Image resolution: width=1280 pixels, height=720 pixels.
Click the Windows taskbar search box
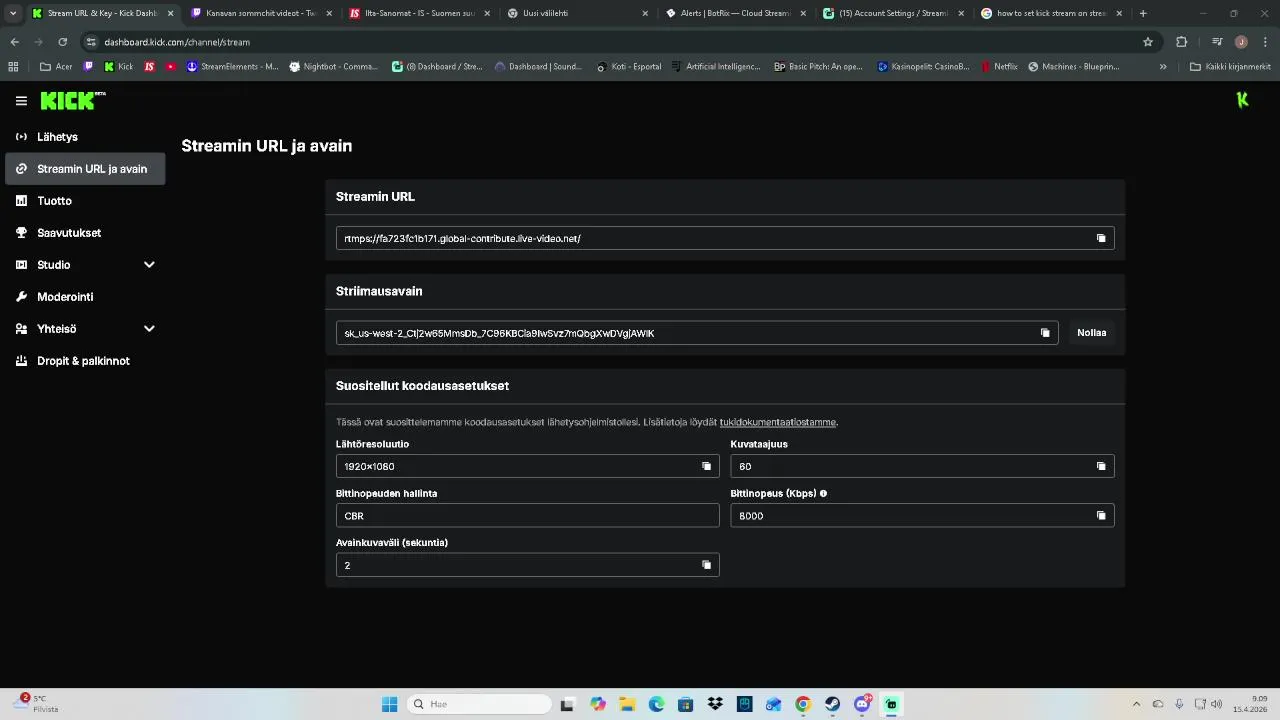(480, 704)
